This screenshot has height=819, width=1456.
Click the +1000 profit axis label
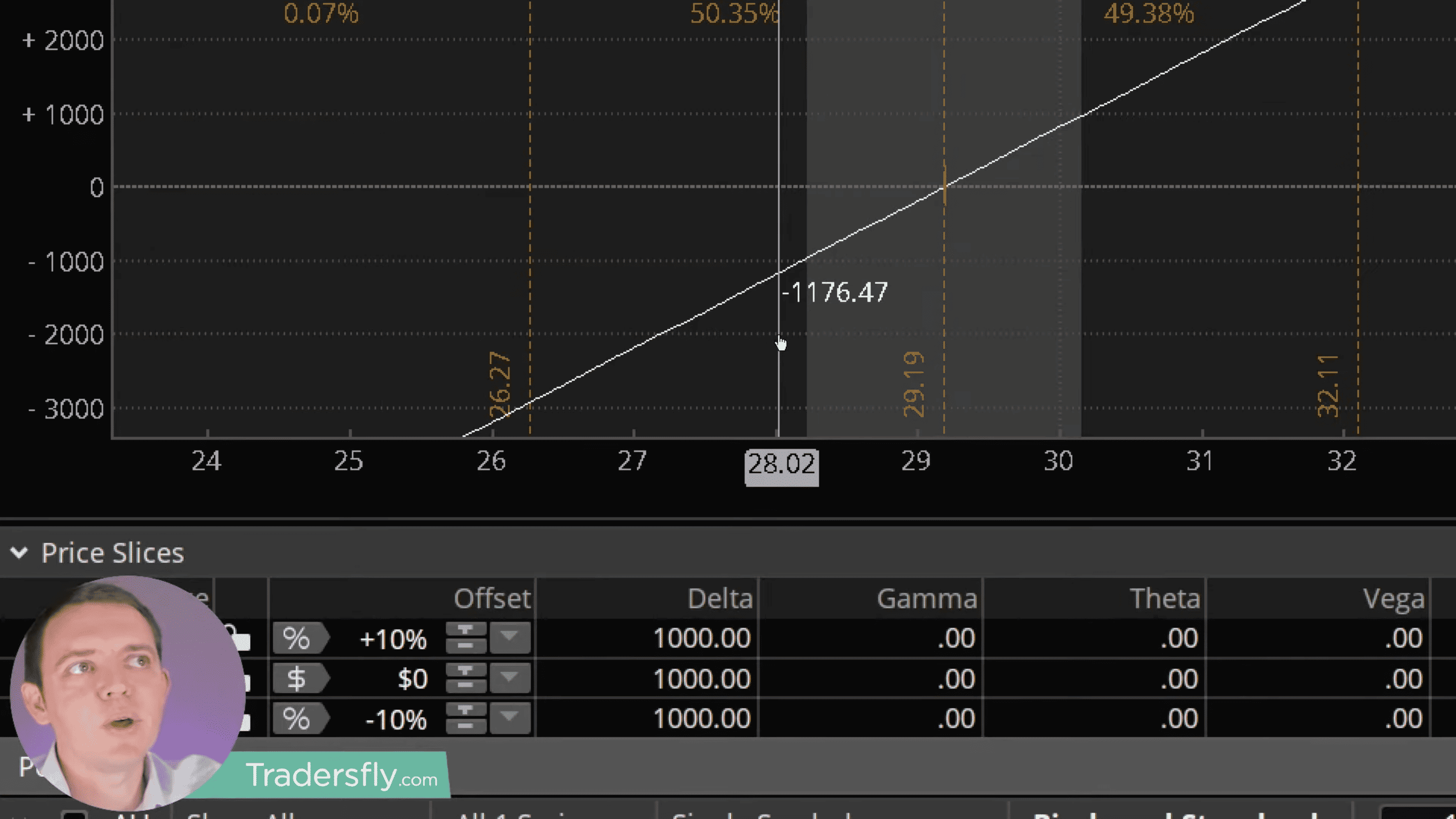tap(63, 115)
